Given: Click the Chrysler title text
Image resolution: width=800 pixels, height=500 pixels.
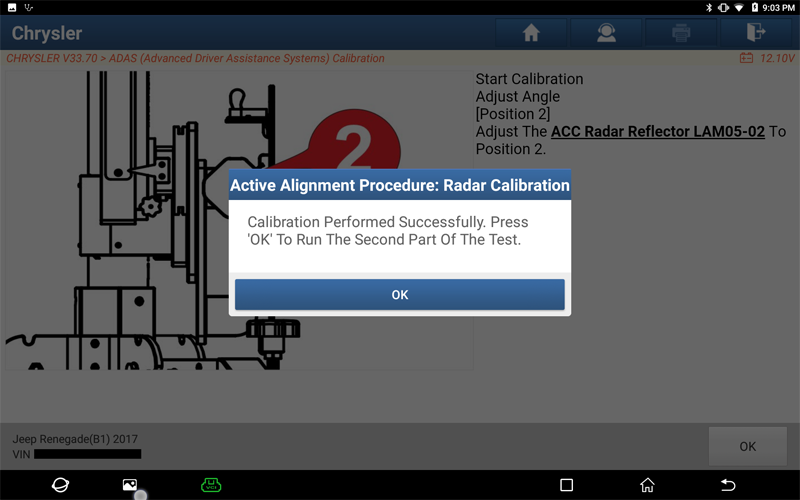Looking at the screenshot, I should (x=46, y=33).
